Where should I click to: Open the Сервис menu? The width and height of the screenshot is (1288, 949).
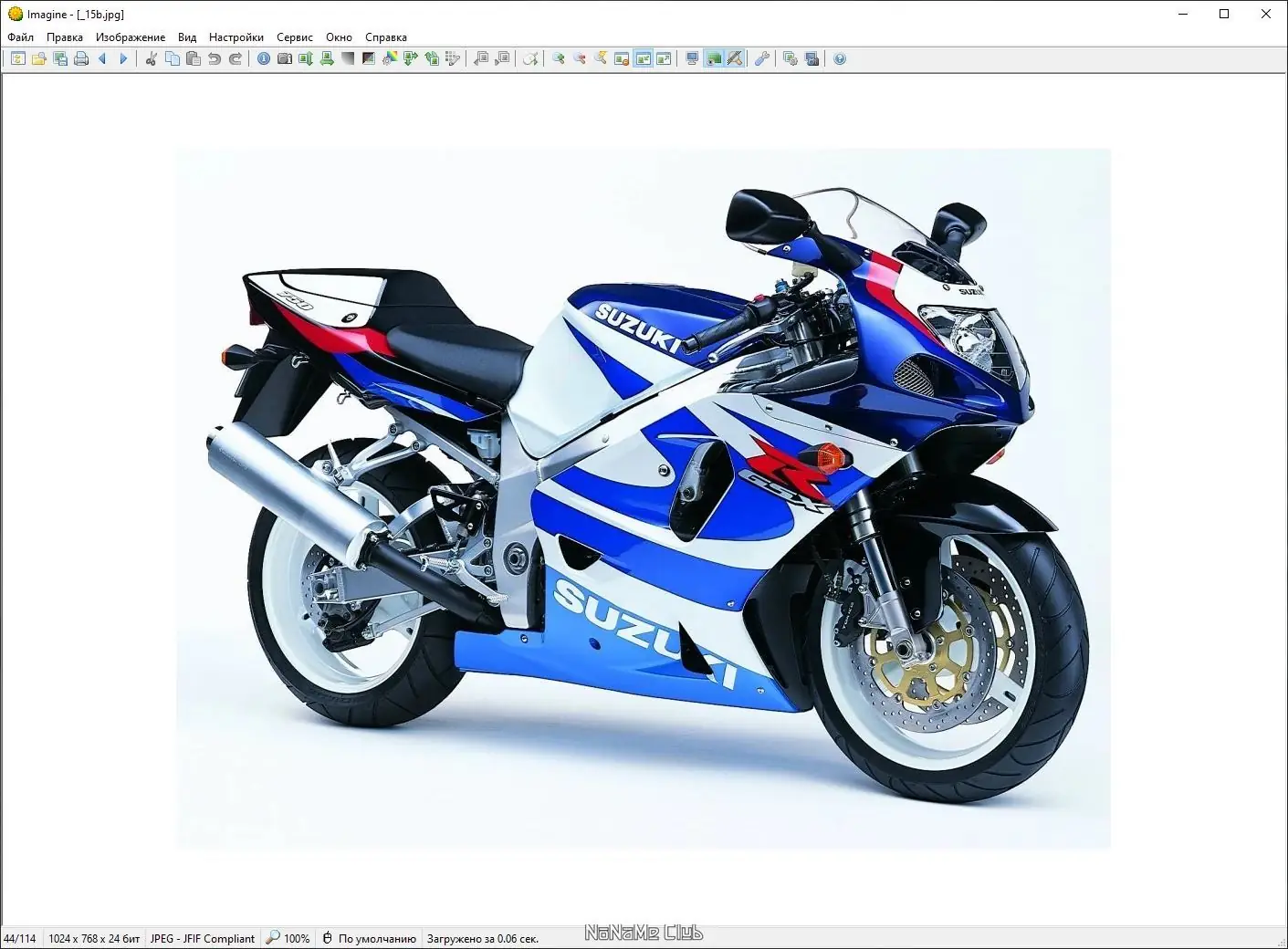pos(295,37)
